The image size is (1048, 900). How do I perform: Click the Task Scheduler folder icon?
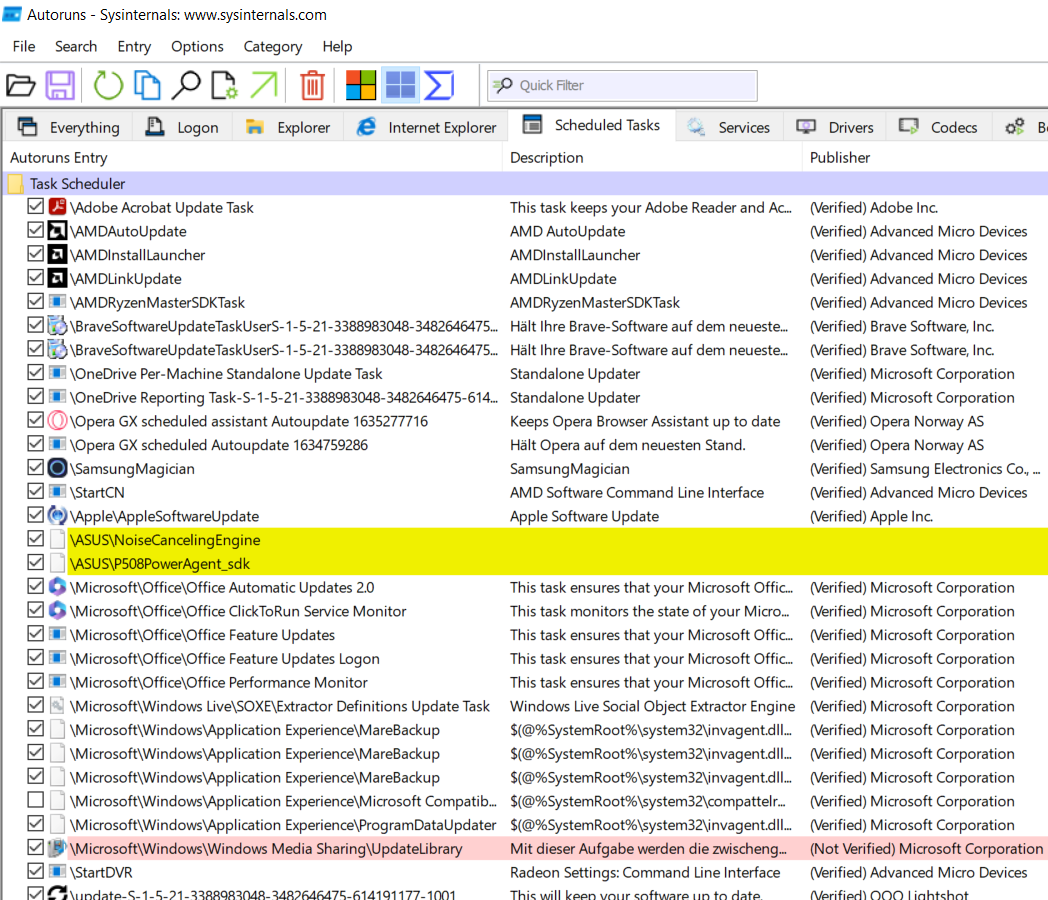(x=16, y=184)
